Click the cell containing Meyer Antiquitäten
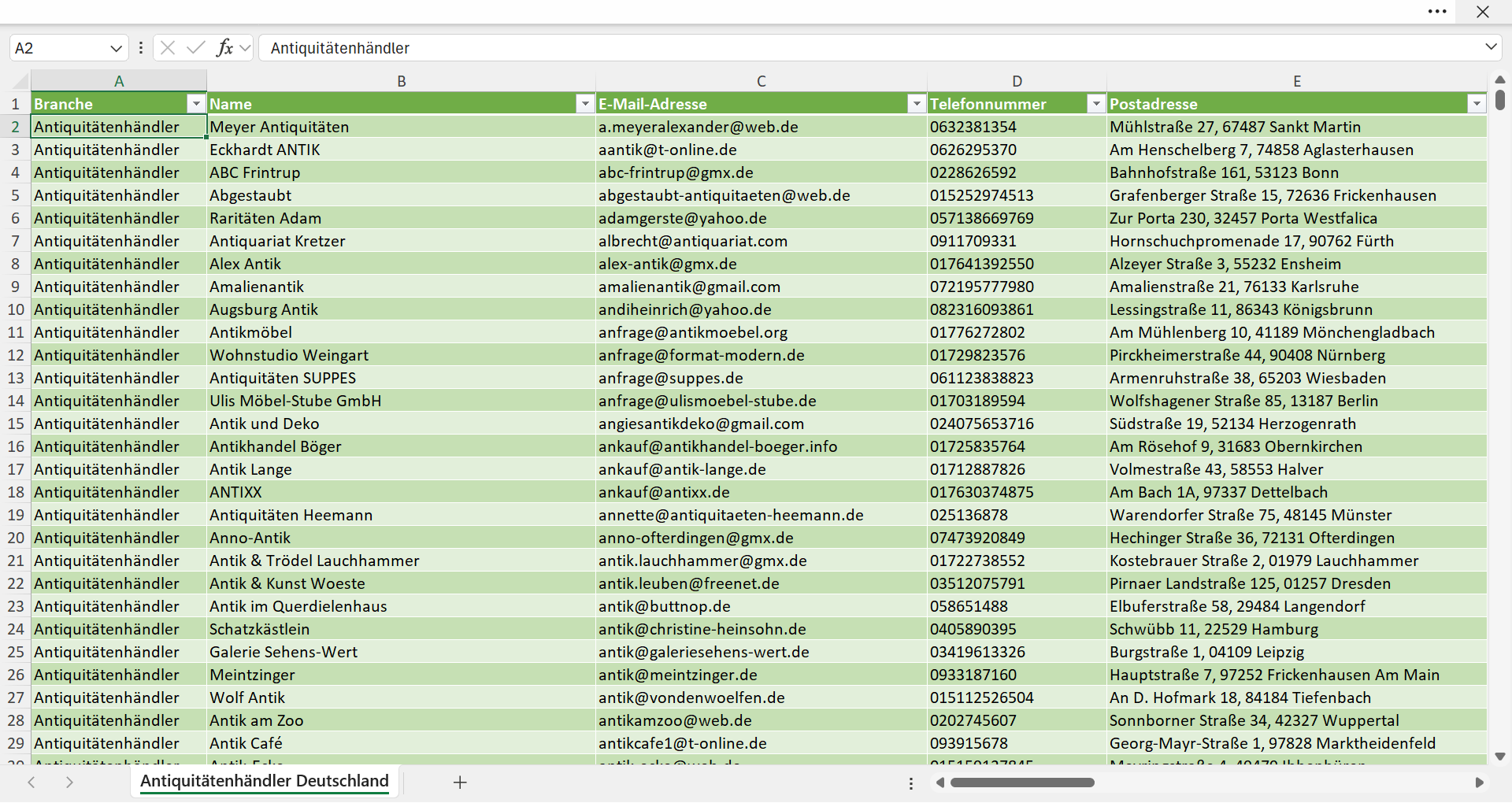The width and height of the screenshot is (1512, 803). tap(401, 127)
